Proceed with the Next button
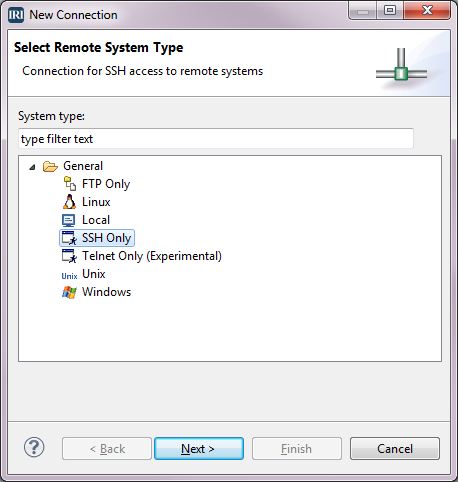458x482 pixels. [x=199, y=449]
